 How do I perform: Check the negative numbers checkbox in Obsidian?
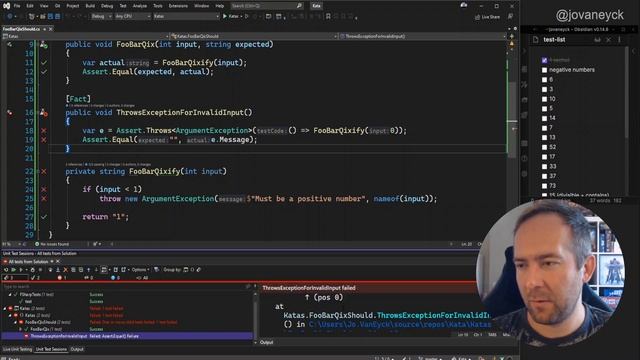(544, 70)
